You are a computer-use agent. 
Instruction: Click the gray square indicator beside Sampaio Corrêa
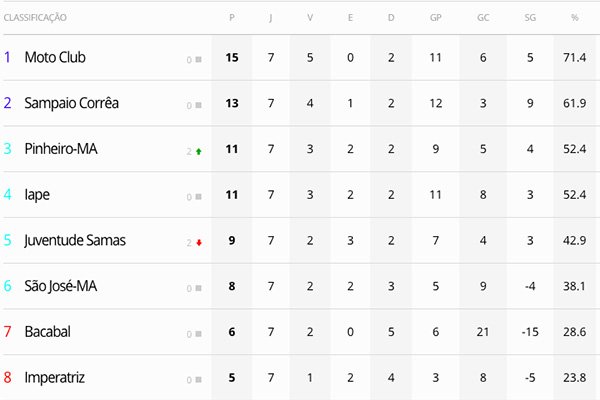tap(198, 105)
